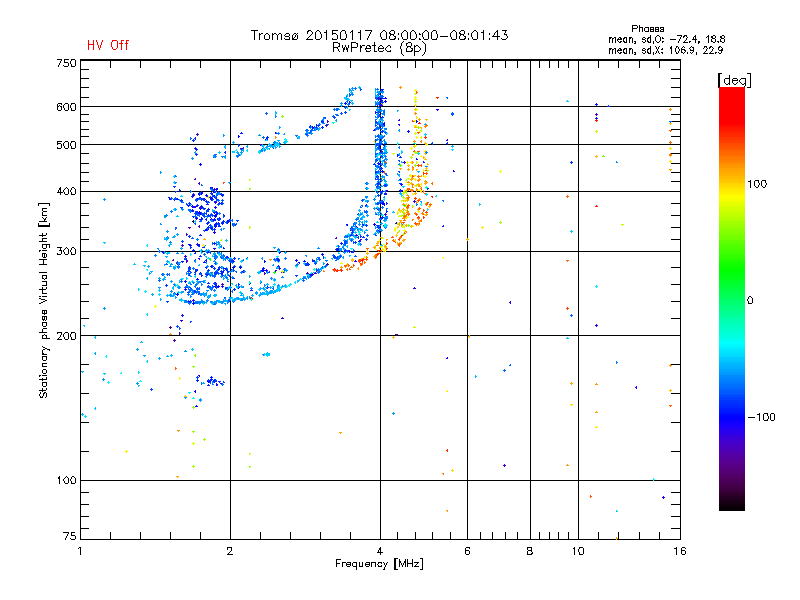Click the x-axis tick label '1'

pyautogui.click(x=80, y=551)
